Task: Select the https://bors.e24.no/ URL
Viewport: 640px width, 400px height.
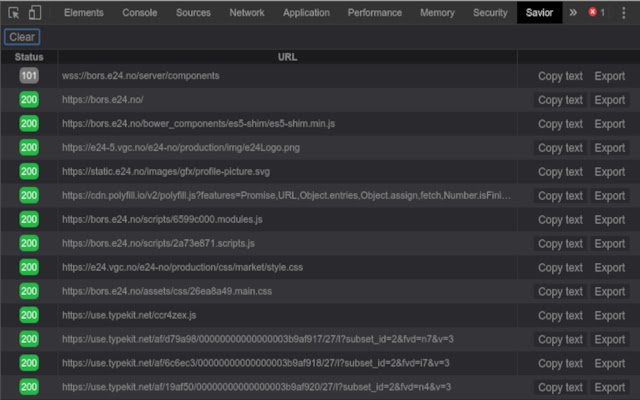Action: click(103, 100)
